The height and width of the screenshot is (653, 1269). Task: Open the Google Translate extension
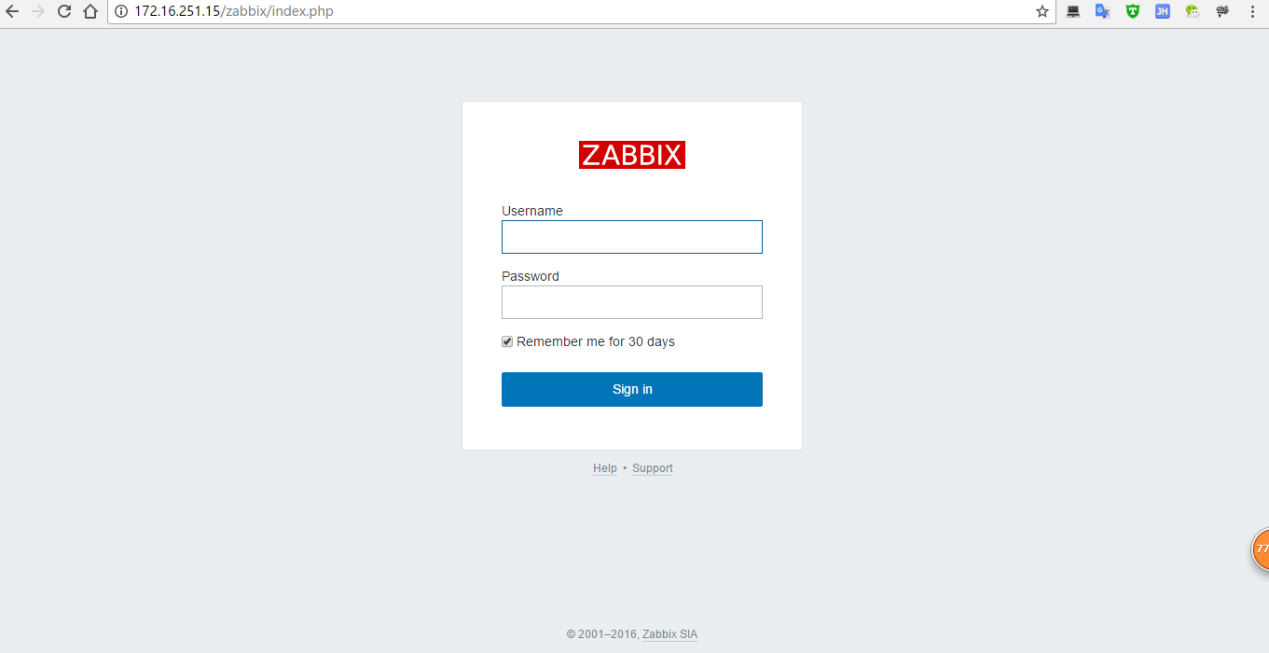tap(1102, 12)
